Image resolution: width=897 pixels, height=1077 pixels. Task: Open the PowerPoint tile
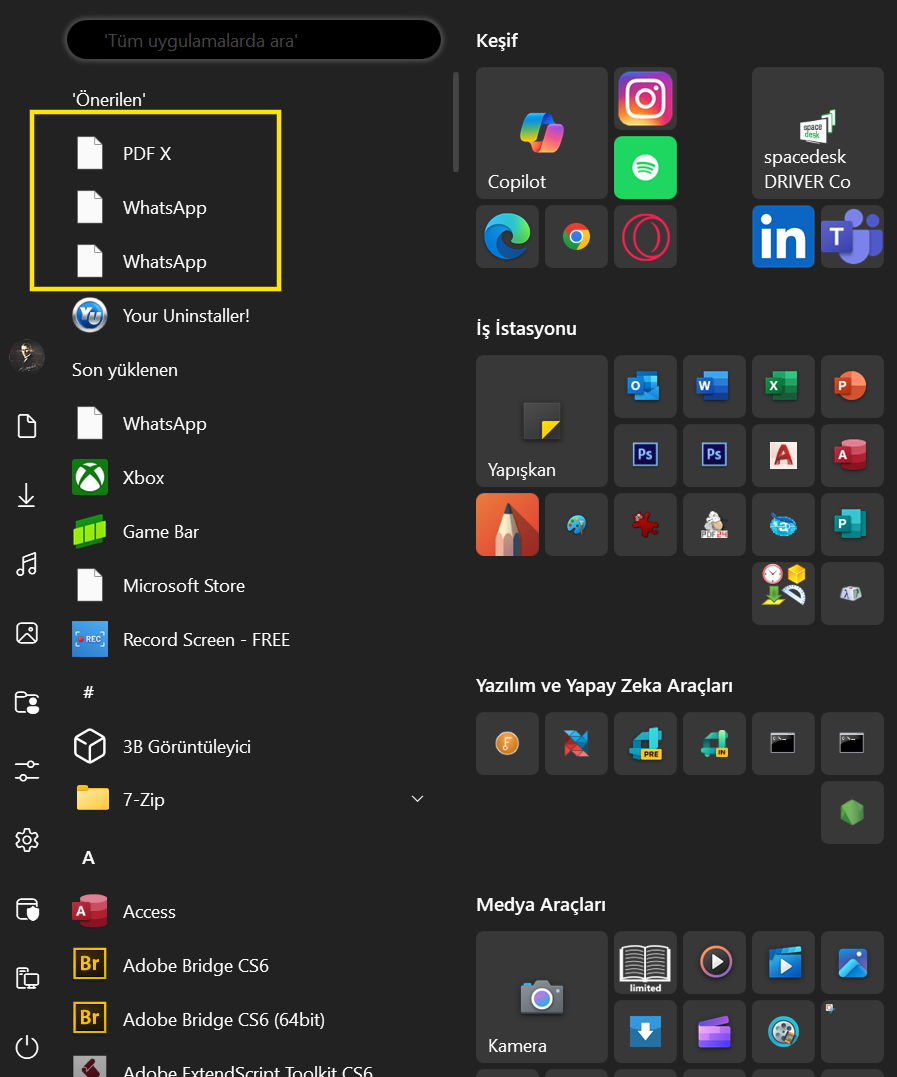852,386
